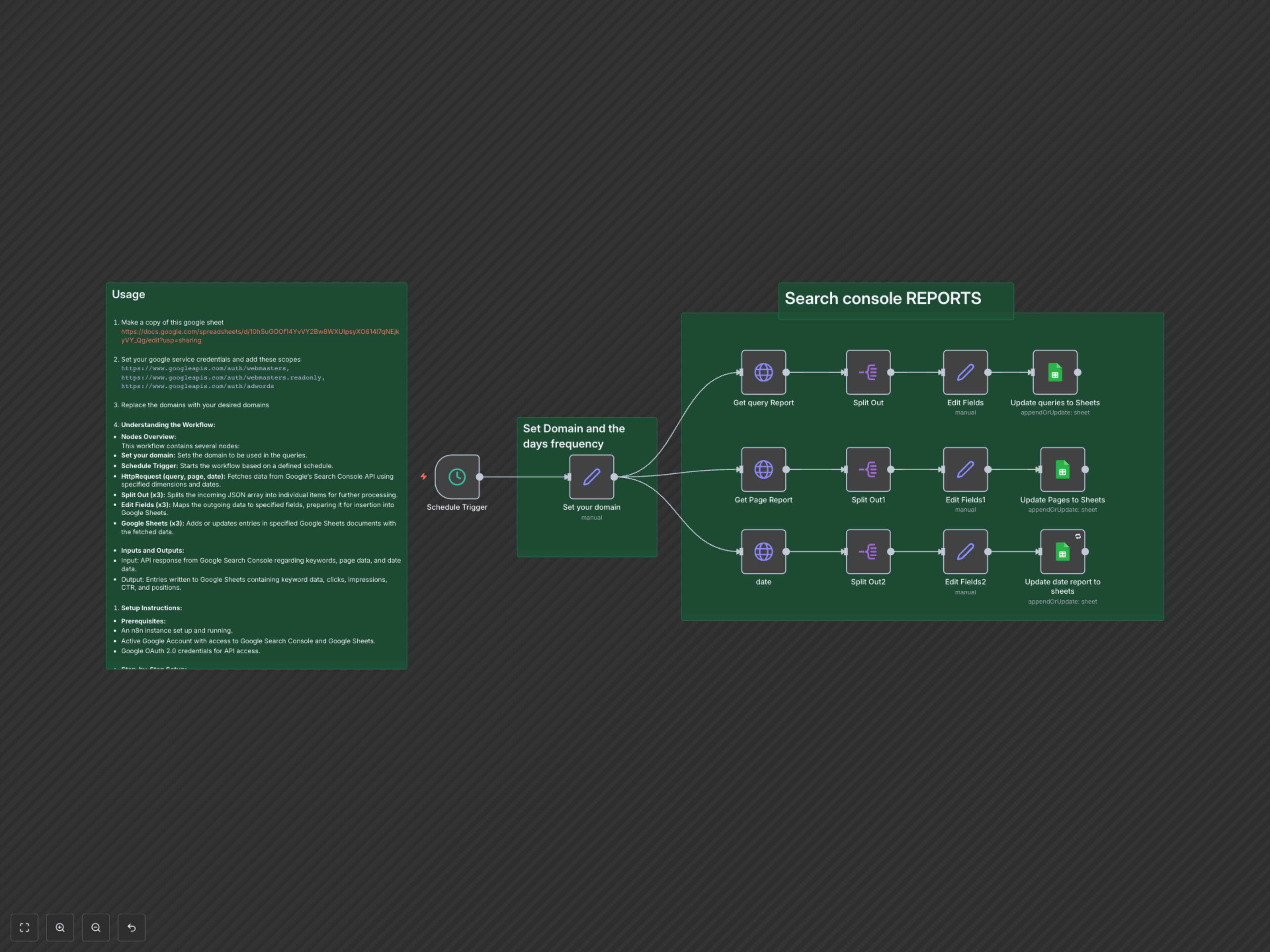Select the Edit Fields1 node
The width and height of the screenshot is (1270, 952).
click(x=964, y=469)
